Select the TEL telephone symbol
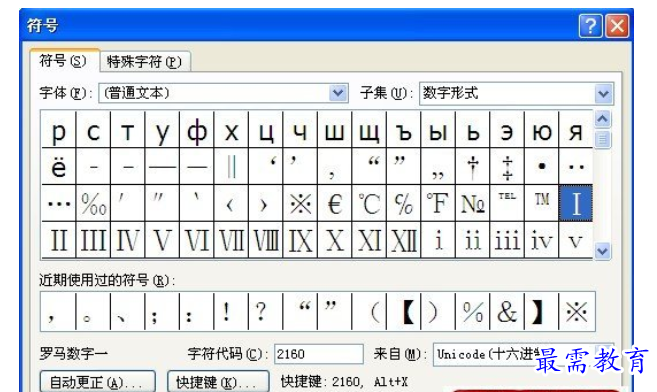This screenshot has width=657, height=392. point(507,204)
